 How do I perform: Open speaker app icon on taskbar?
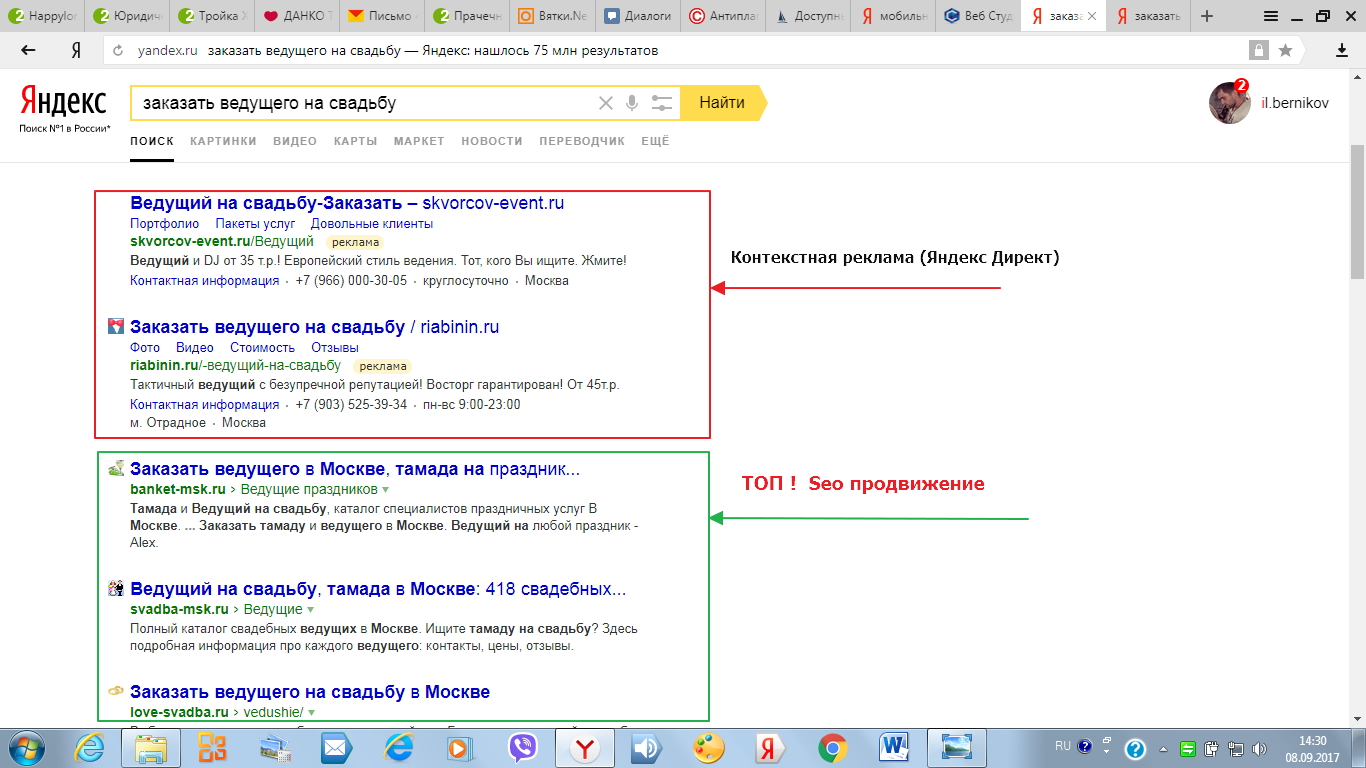647,747
